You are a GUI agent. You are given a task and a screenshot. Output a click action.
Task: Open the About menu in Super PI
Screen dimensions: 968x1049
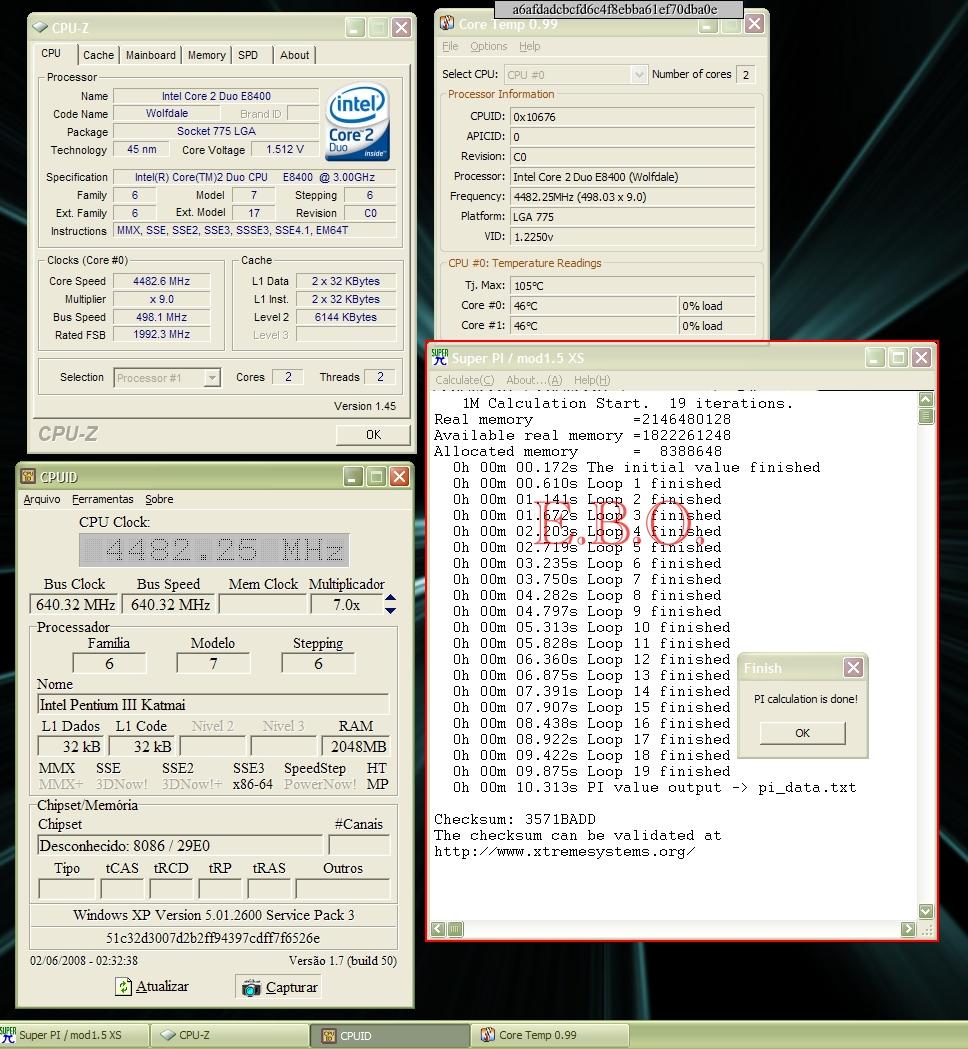[534, 380]
